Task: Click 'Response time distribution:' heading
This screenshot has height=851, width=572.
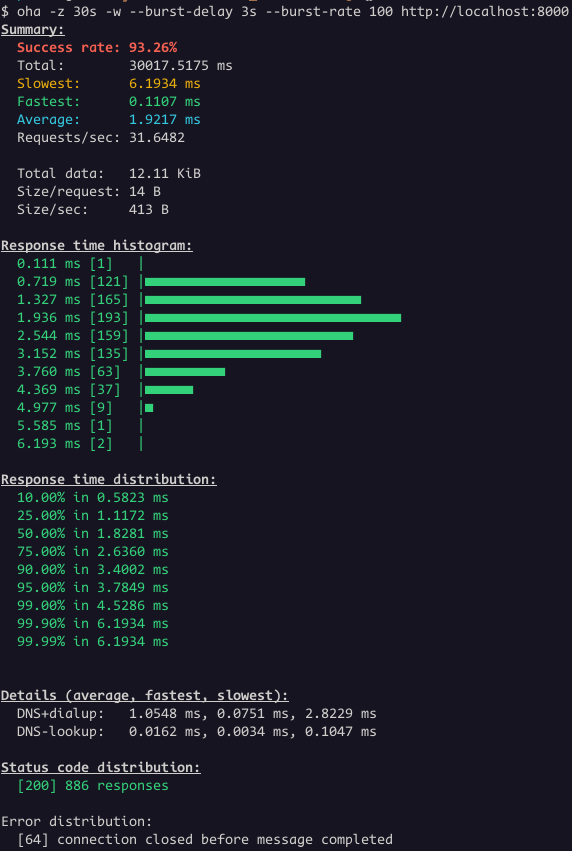Action: click(109, 479)
